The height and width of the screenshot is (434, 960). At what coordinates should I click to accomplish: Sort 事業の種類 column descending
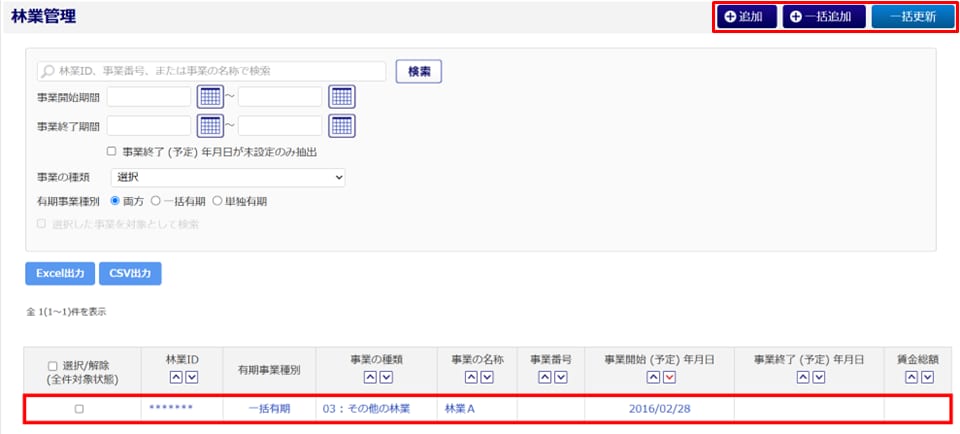(x=385, y=378)
